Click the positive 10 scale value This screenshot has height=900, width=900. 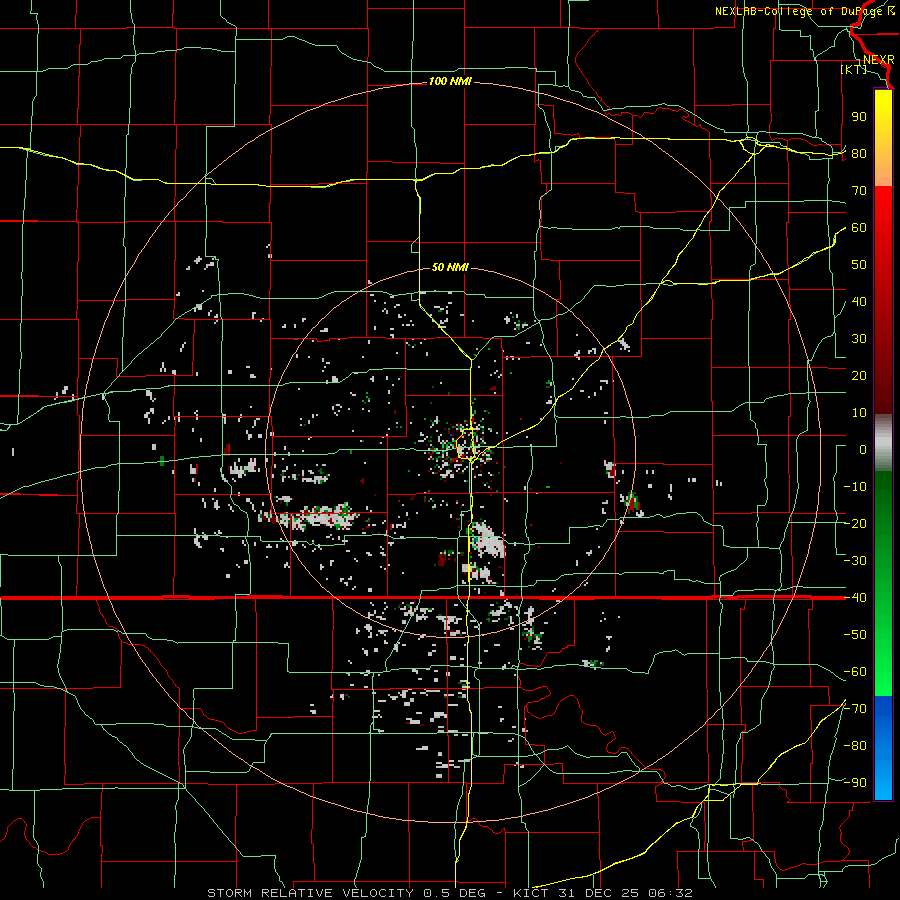coord(859,413)
